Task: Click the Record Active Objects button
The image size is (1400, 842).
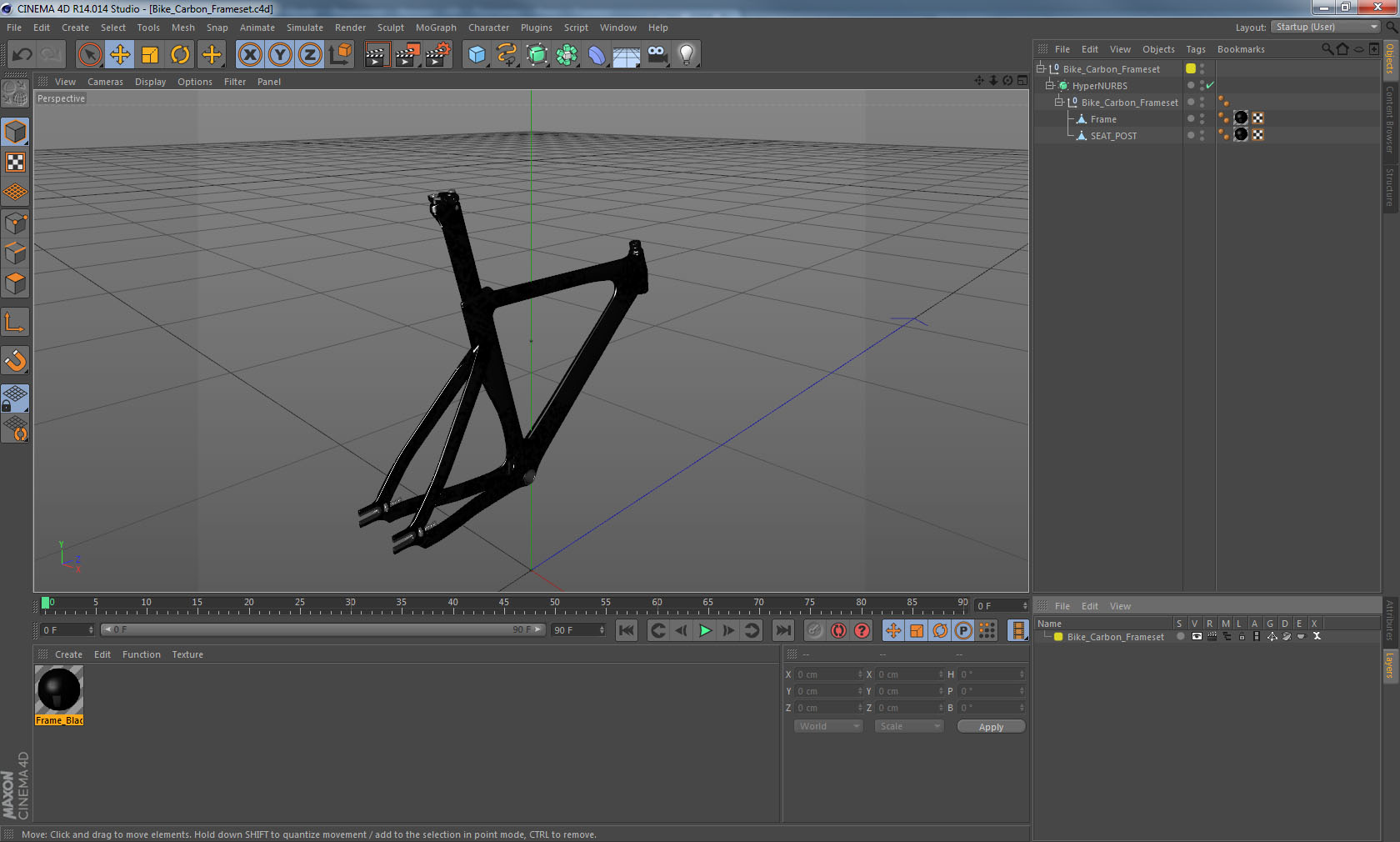Action: point(815,630)
